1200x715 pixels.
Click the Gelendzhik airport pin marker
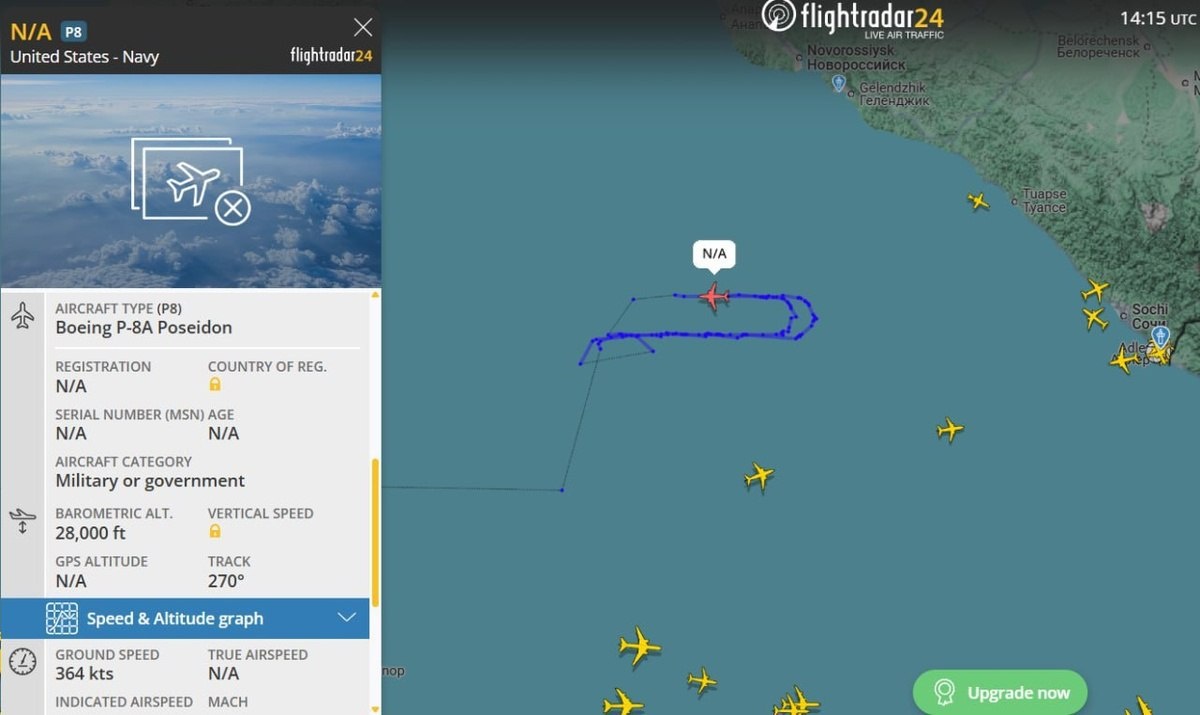(x=839, y=83)
